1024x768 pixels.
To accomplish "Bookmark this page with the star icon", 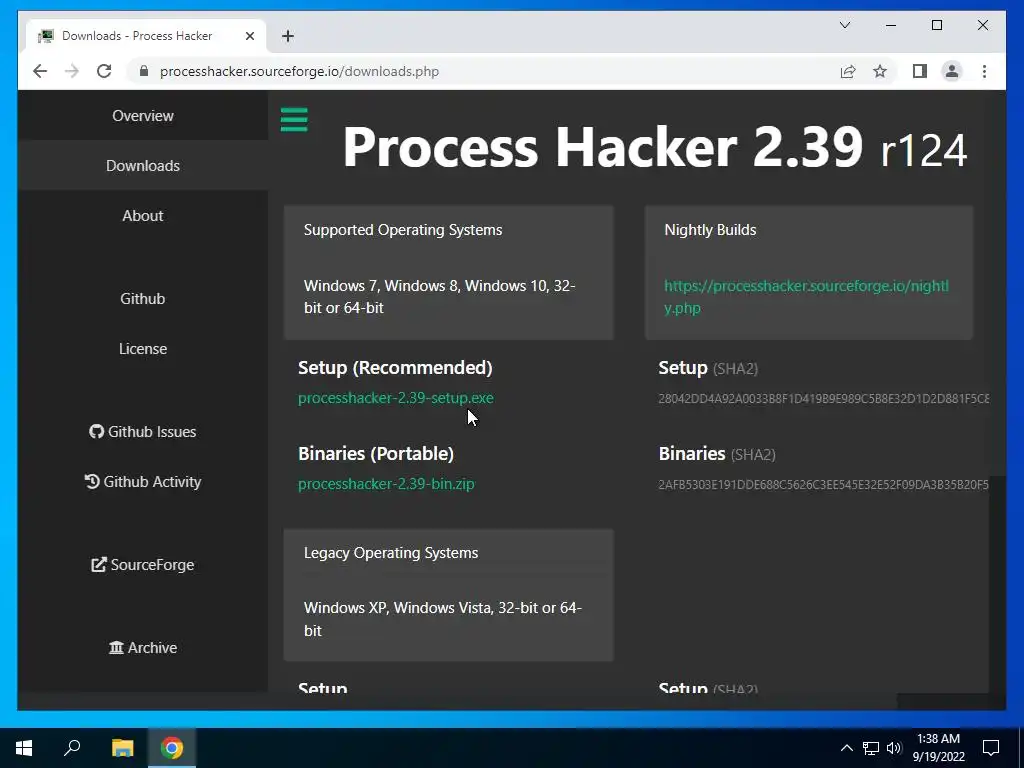I will 880,71.
